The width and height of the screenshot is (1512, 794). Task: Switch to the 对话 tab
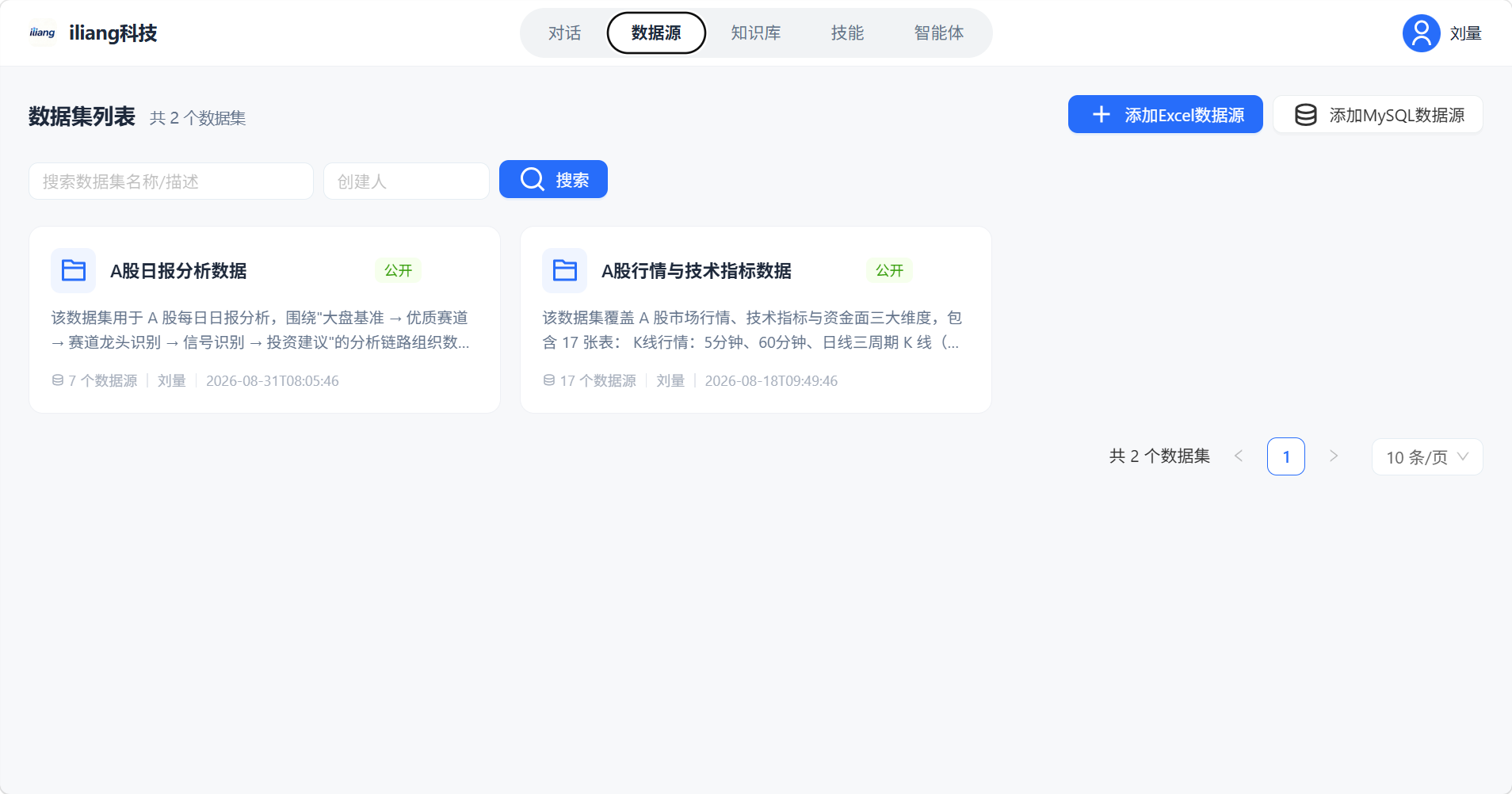point(565,32)
